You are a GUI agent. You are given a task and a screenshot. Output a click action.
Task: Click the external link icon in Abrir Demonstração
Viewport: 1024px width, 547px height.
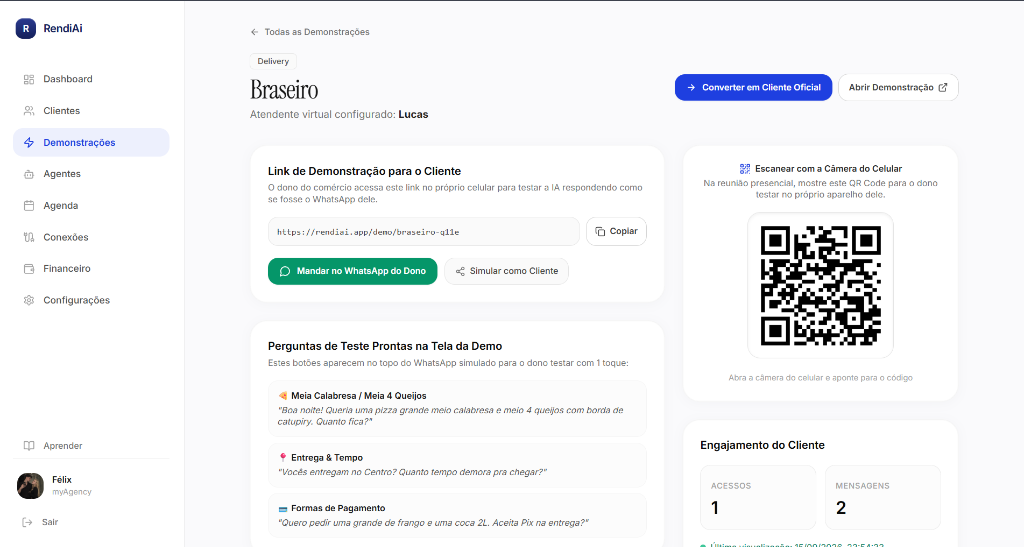(x=943, y=87)
